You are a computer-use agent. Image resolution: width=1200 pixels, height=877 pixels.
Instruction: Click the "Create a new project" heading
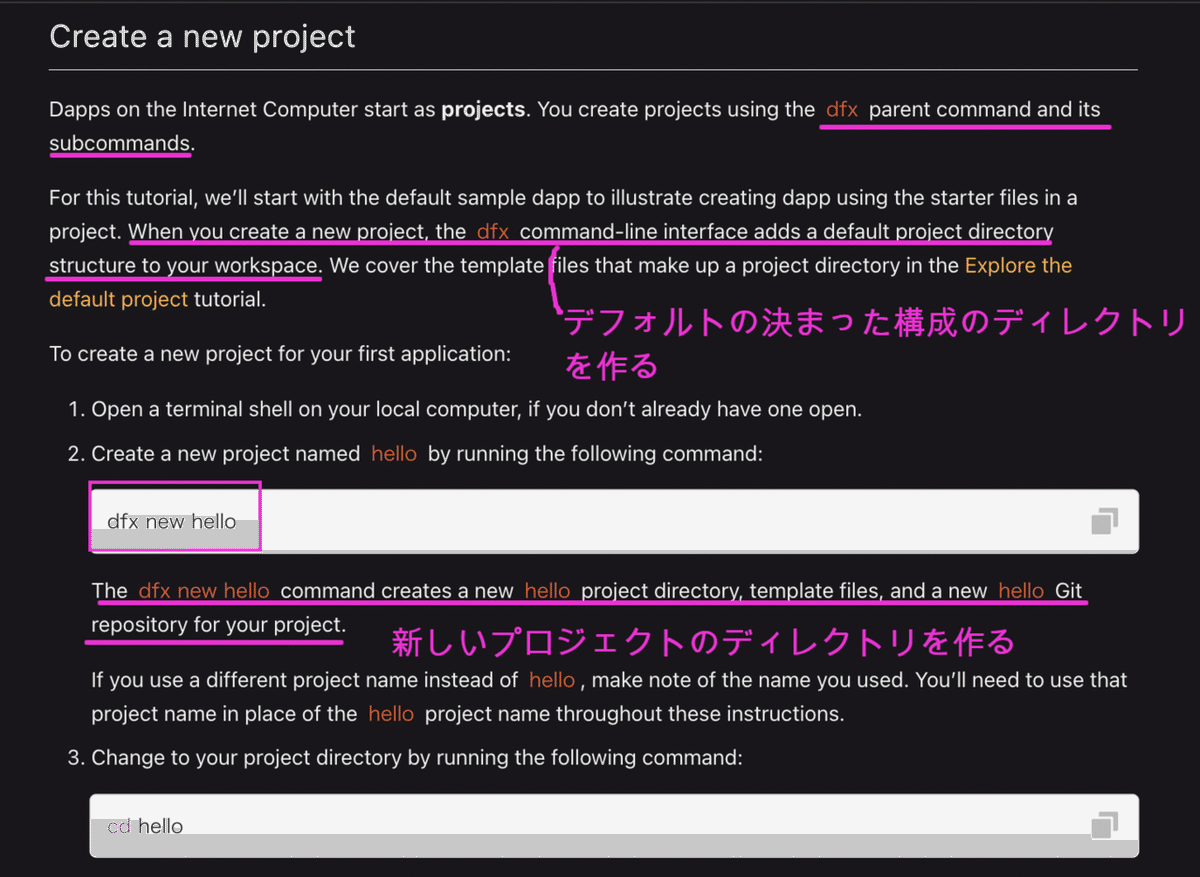pyautogui.click(x=202, y=36)
